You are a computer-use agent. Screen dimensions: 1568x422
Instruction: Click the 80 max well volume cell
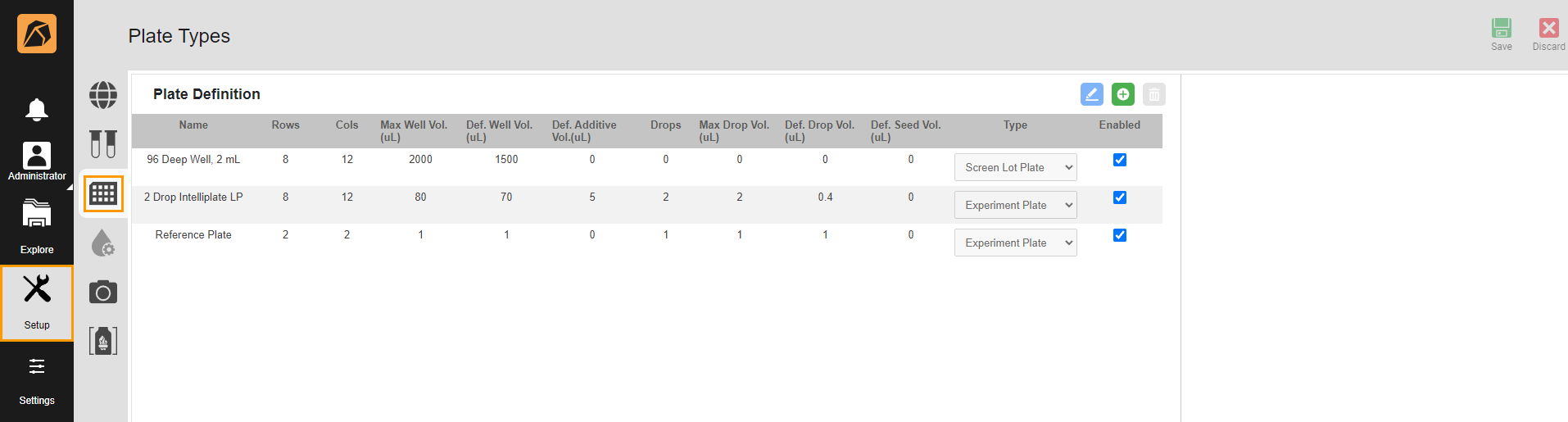[420, 197]
